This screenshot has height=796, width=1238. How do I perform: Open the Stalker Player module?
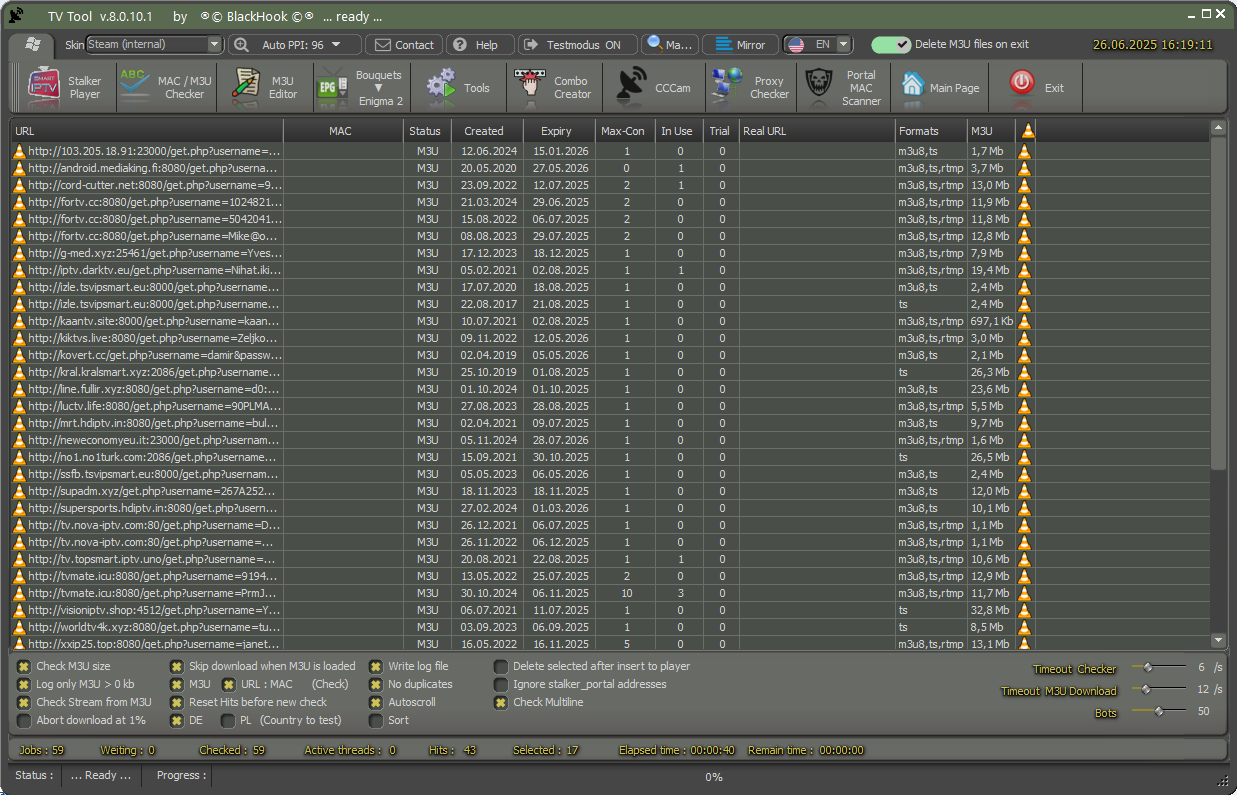tap(66, 88)
